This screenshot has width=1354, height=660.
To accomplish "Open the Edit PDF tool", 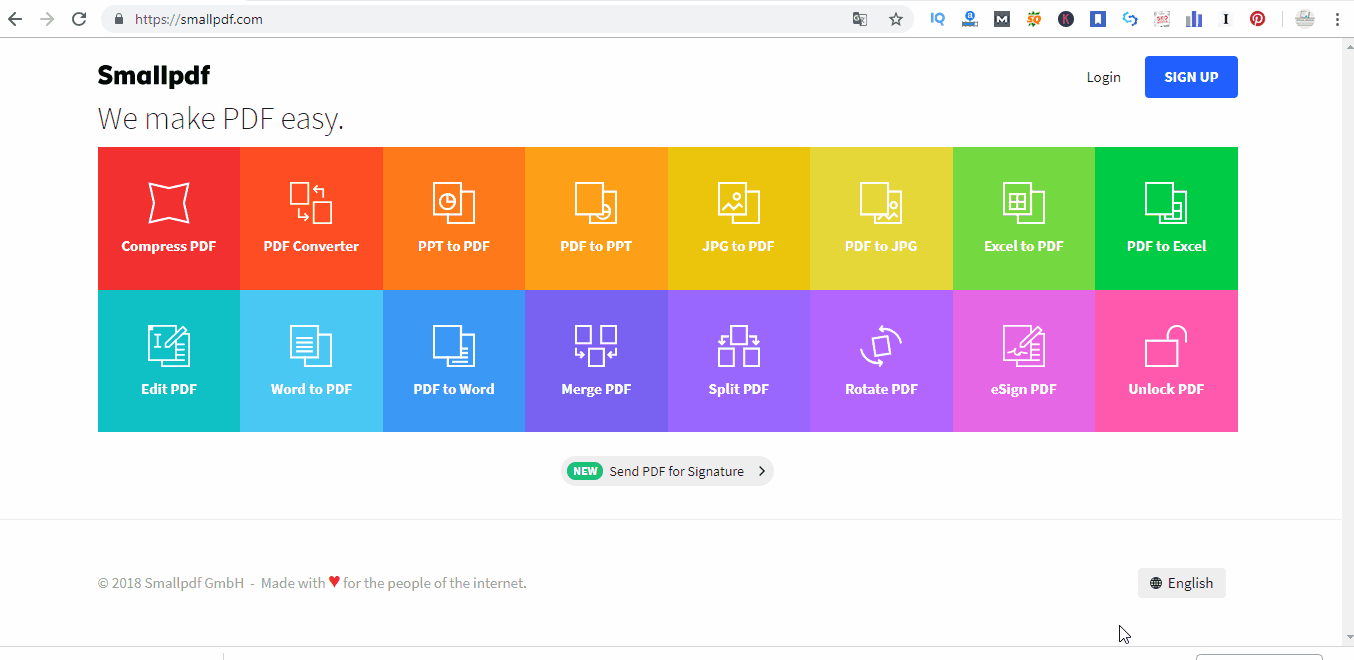I will pos(169,361).
